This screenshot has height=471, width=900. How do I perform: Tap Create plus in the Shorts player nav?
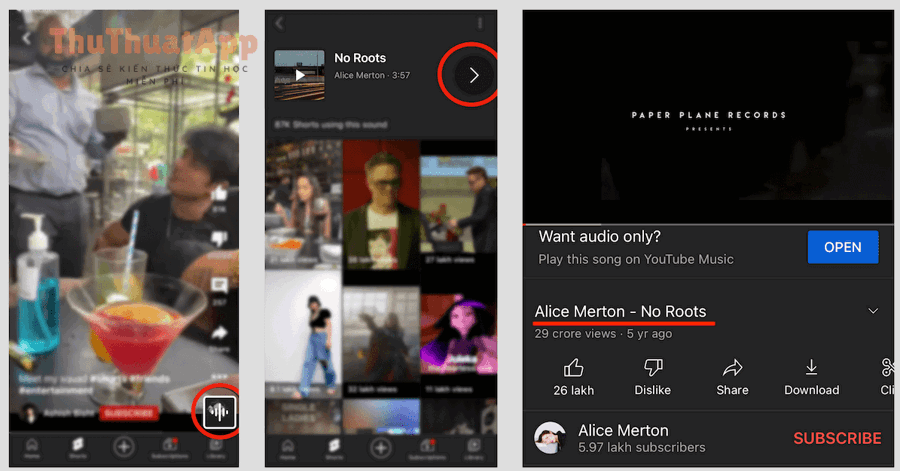click(123, 447)
